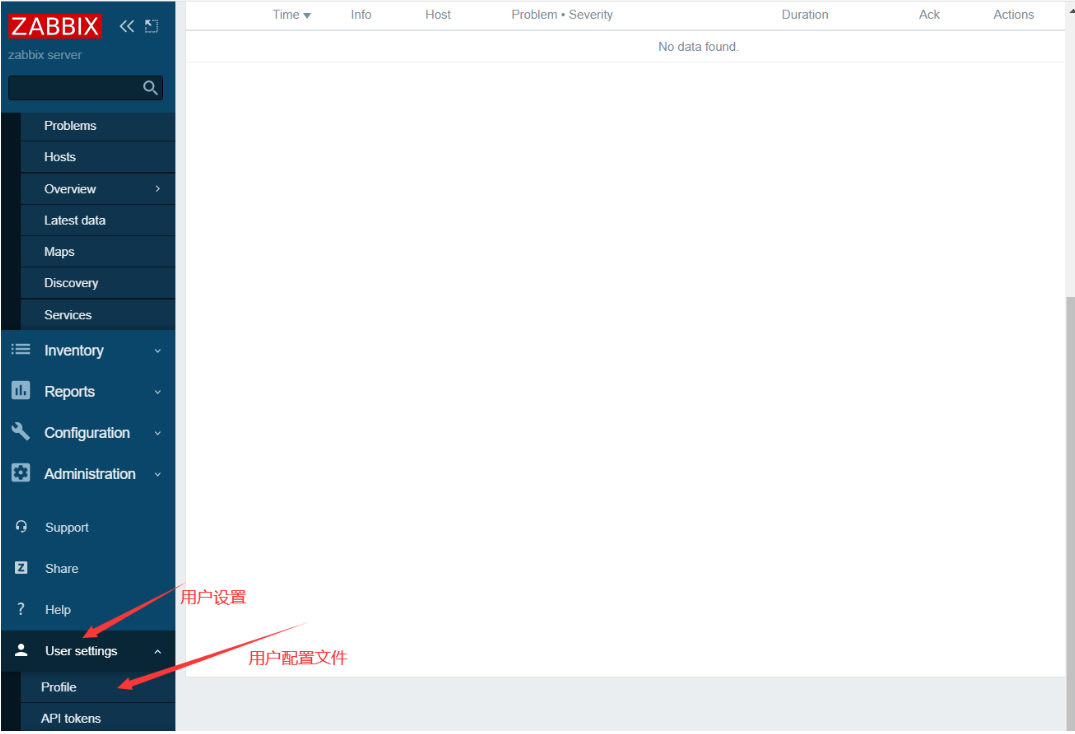
Task: Click the User settings person icon
Action: (x=21, y=650)
